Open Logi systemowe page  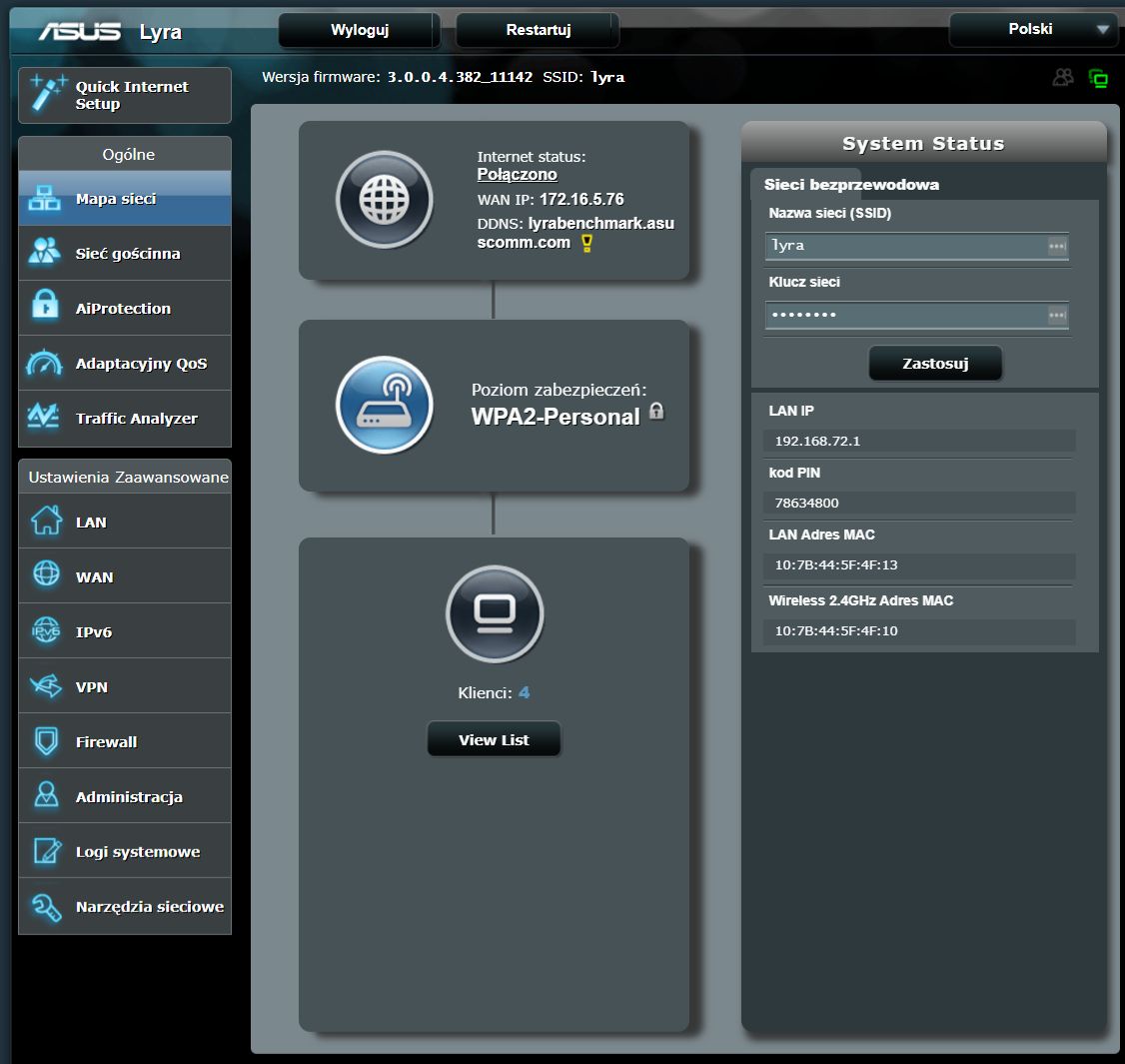tap(125, 851)
